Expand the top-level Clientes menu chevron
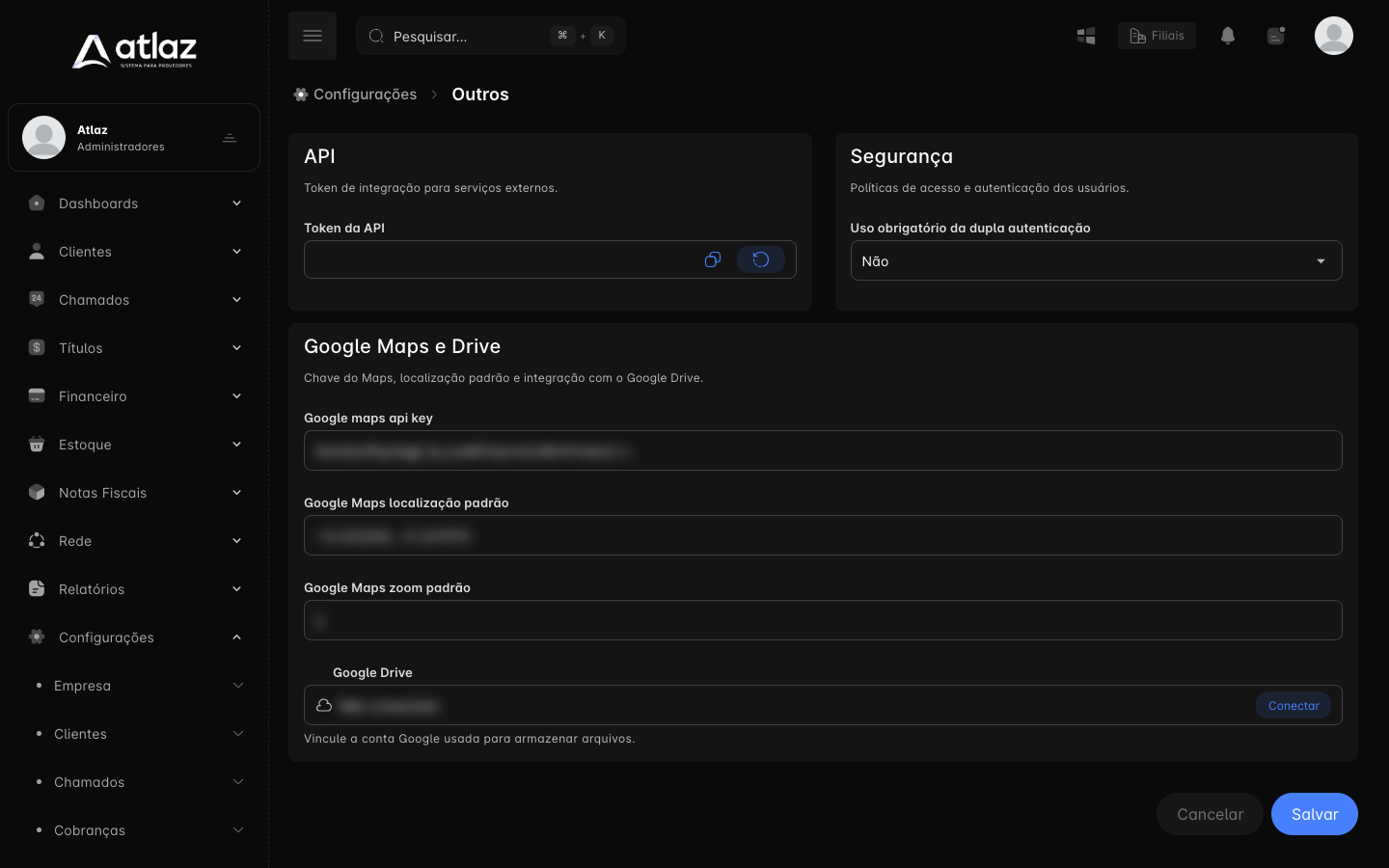The width and height of the screenshot is (1389, 868). [236, 252]
